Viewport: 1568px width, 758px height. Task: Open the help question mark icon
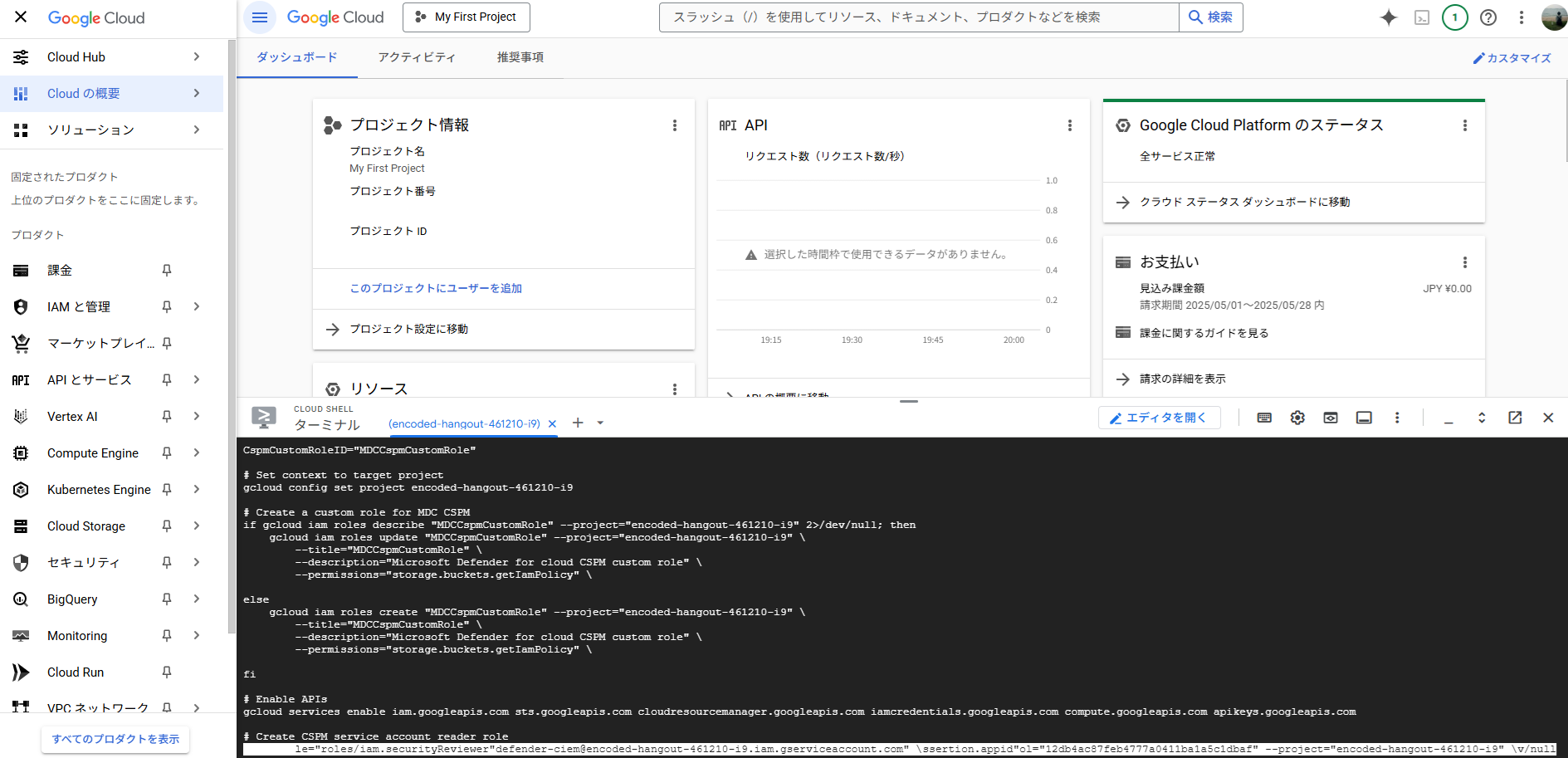[1488, 17]
